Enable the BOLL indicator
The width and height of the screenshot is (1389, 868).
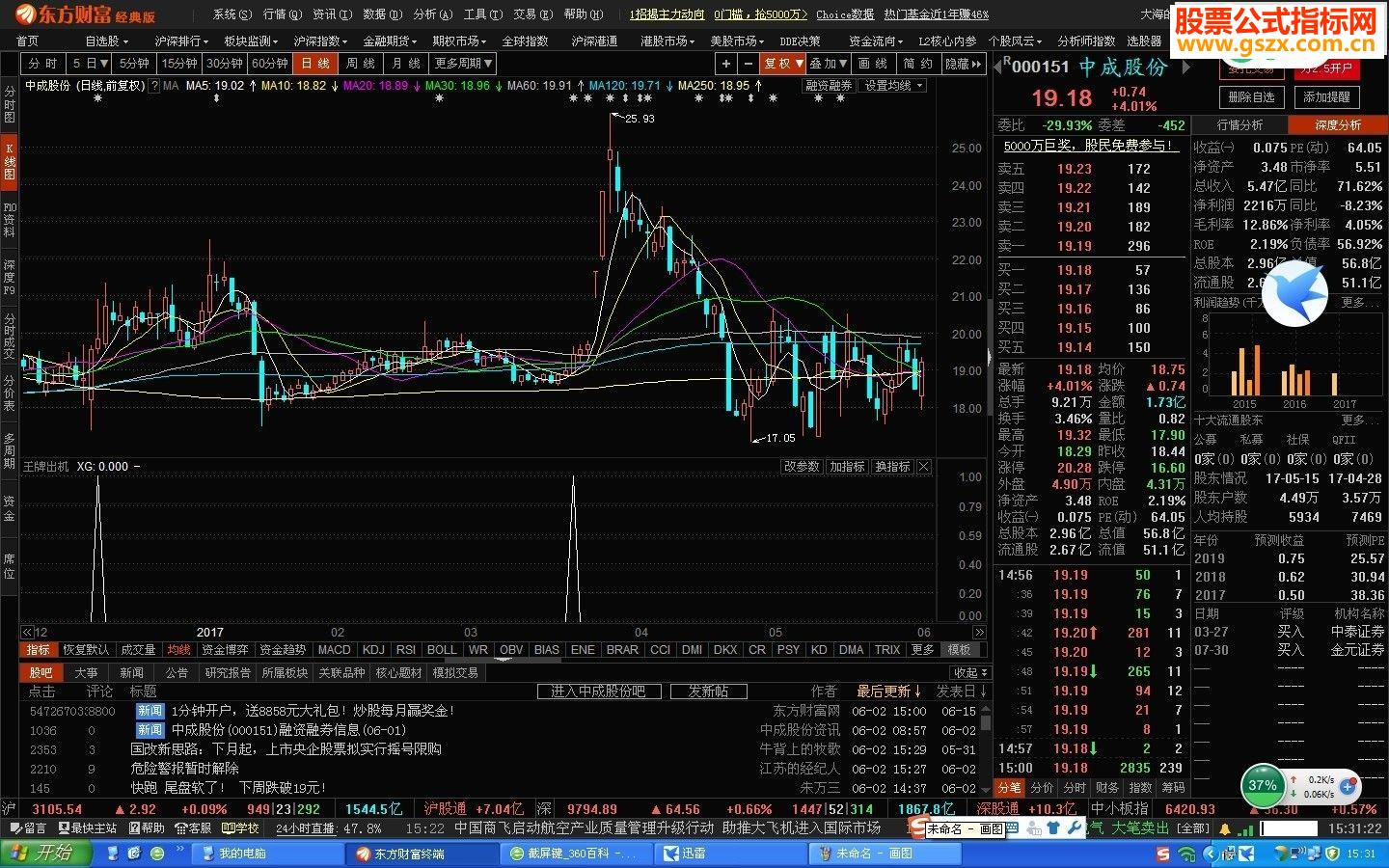(x=442, y=650)
